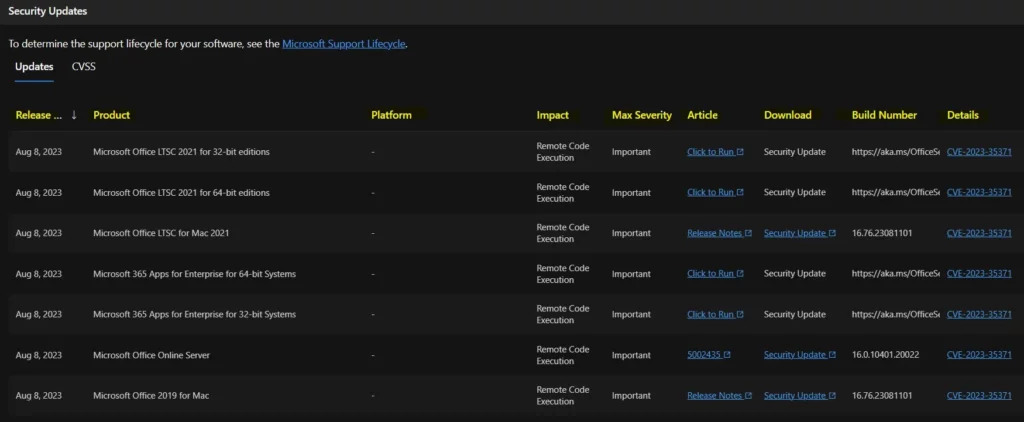Image resolution: width=1024 pixels, height=422 pixels.
Task: Click Remote Code Execution in Office Online Server row
Action: coord(563,355)
